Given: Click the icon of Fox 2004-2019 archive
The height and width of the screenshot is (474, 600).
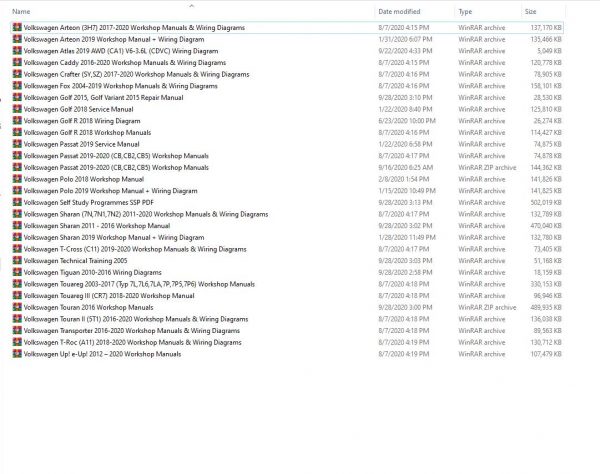Looking at the screenshot, I should tap(17, 86).
